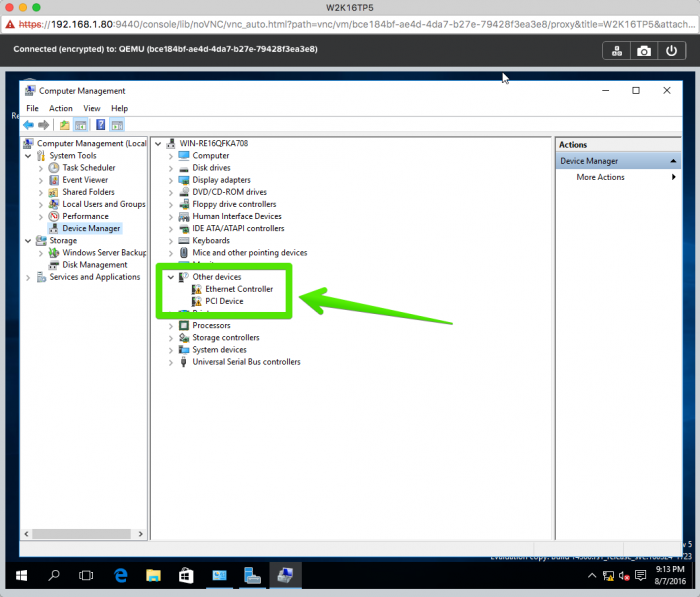Take a screenshot with noVNC camera icon

tap(644, 51)
